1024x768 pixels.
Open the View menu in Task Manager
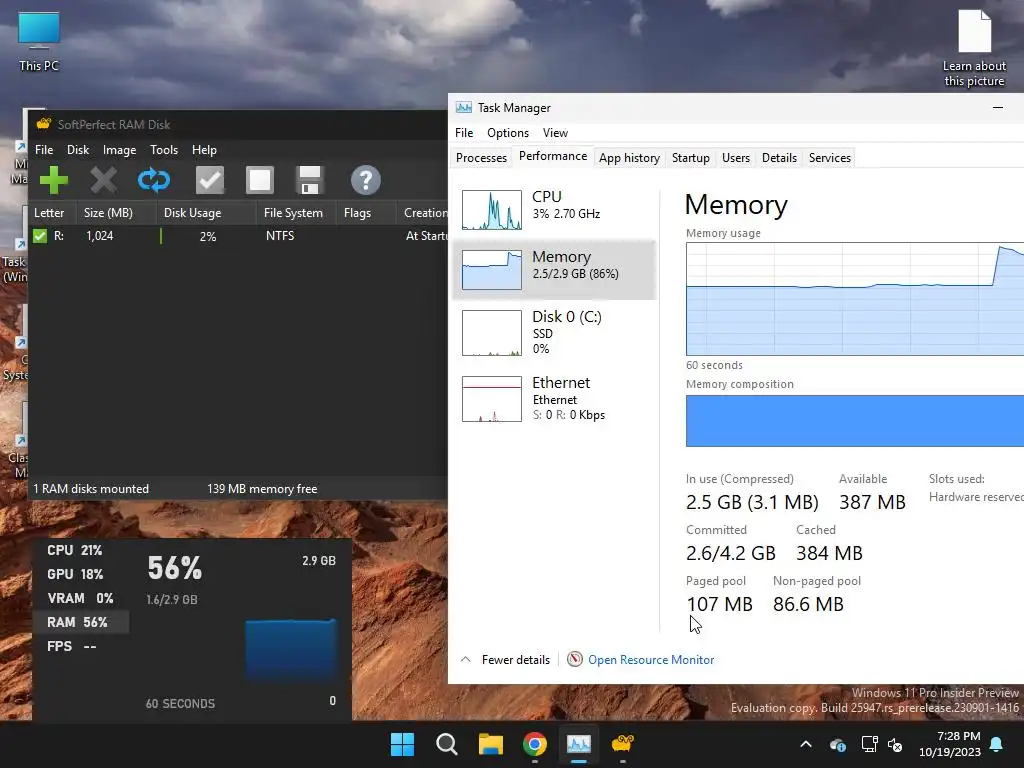pyautogui.click(x=555, y=133)
